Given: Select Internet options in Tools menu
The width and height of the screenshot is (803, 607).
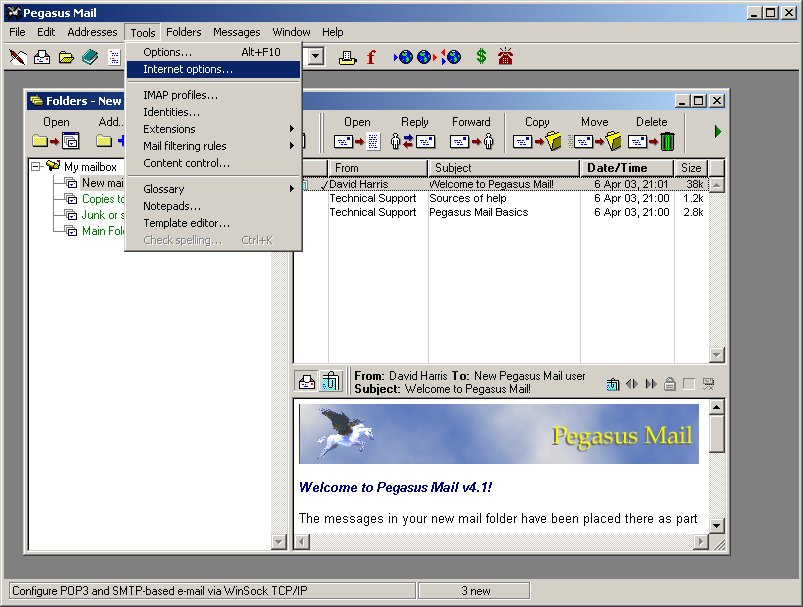Looking at the screenshot, I should click(x=188, y=69).
